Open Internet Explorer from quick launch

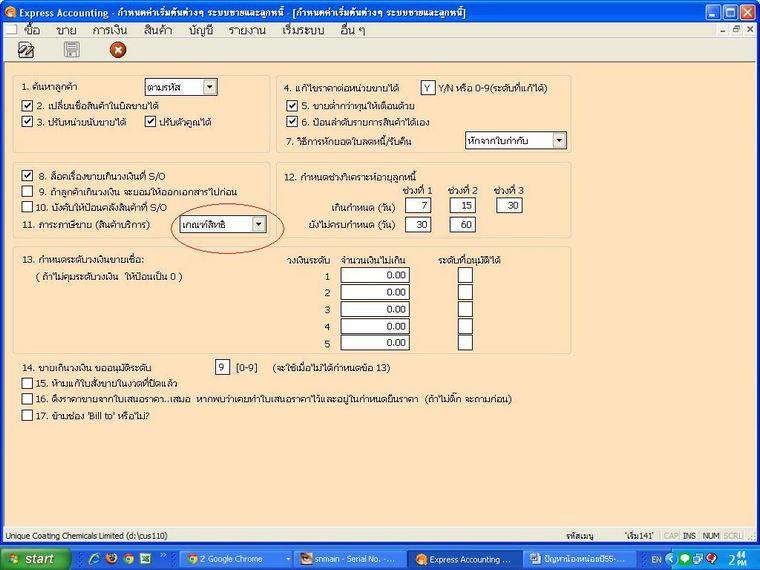tap(94, 559)
